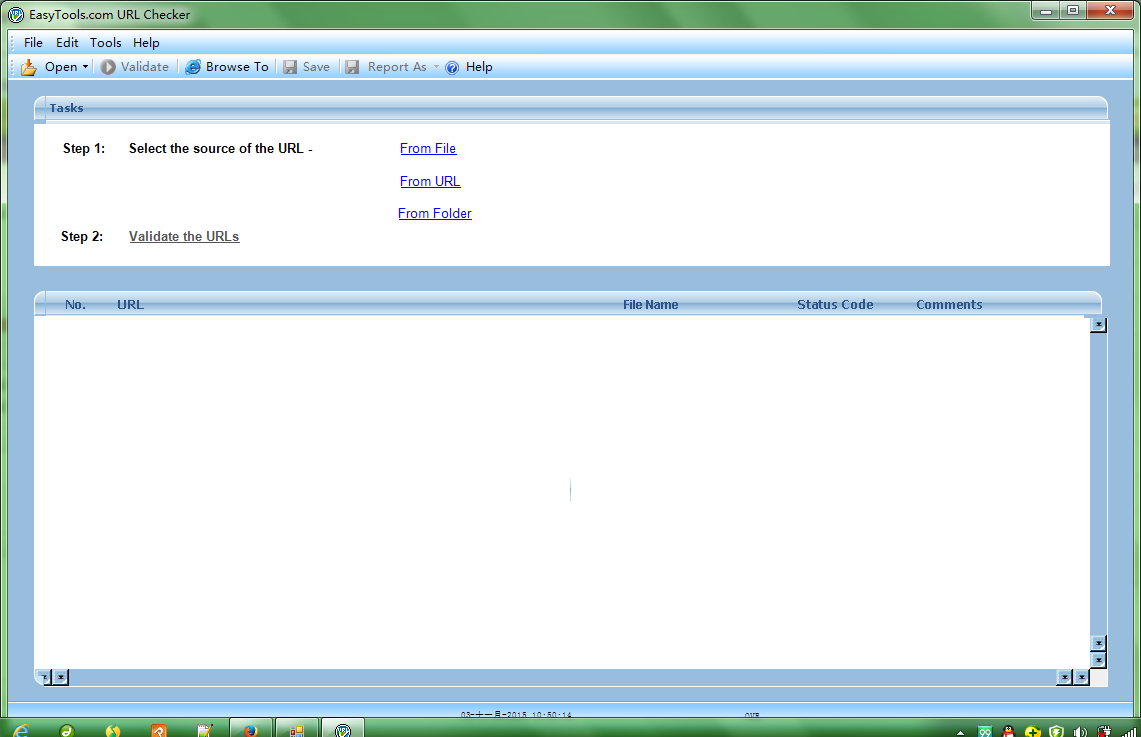Expand the Report As dropdown arrow
This screenshot has width=1141, height=737.
(436, 67)
